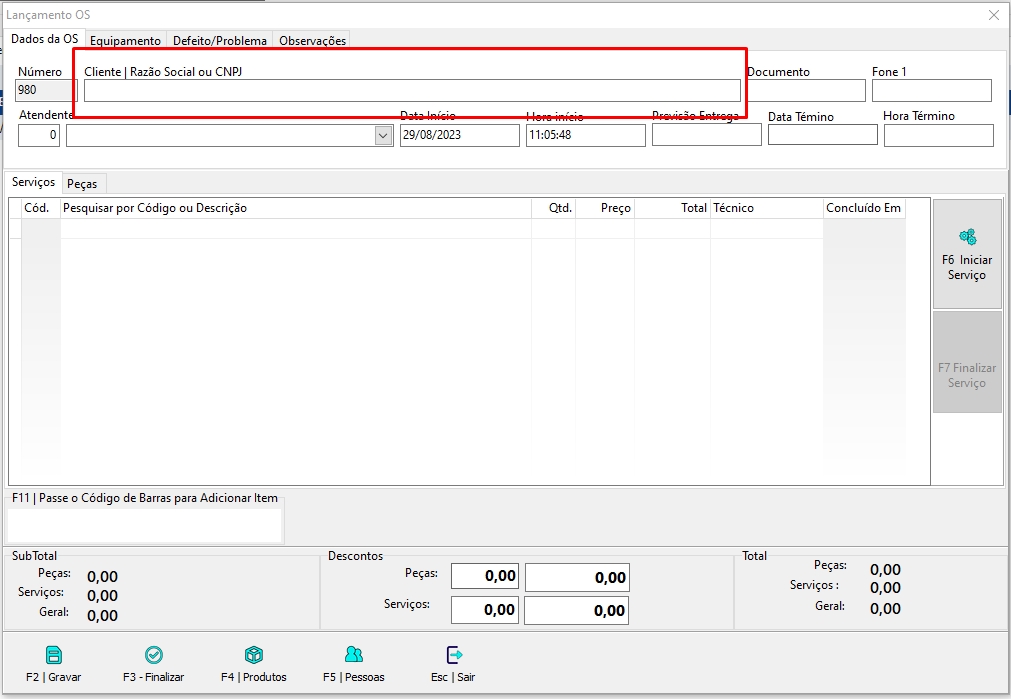Open F4 Produtos box icon
Viewport: 1011px width, 699px height.
pyautogui.click(x=254, y=655)
